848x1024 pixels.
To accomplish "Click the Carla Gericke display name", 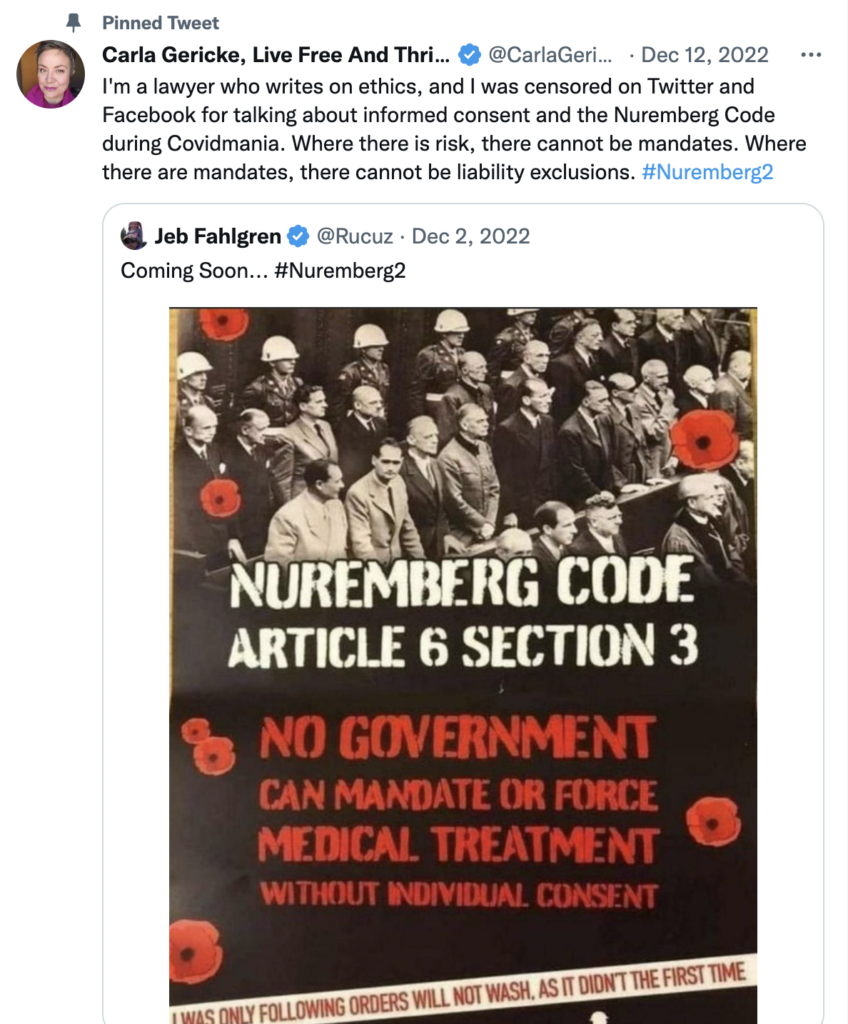I will (x=276, y=55).
